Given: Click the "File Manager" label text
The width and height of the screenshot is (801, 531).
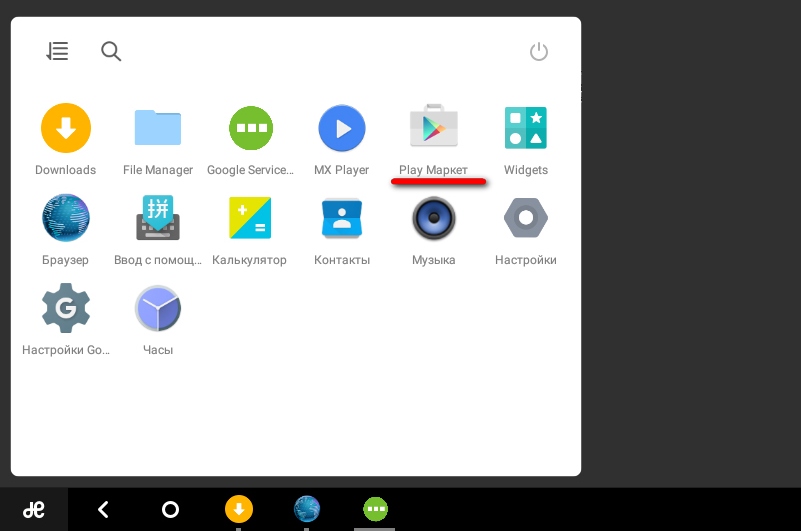Looking at the screenshot, I should point(158,170).
